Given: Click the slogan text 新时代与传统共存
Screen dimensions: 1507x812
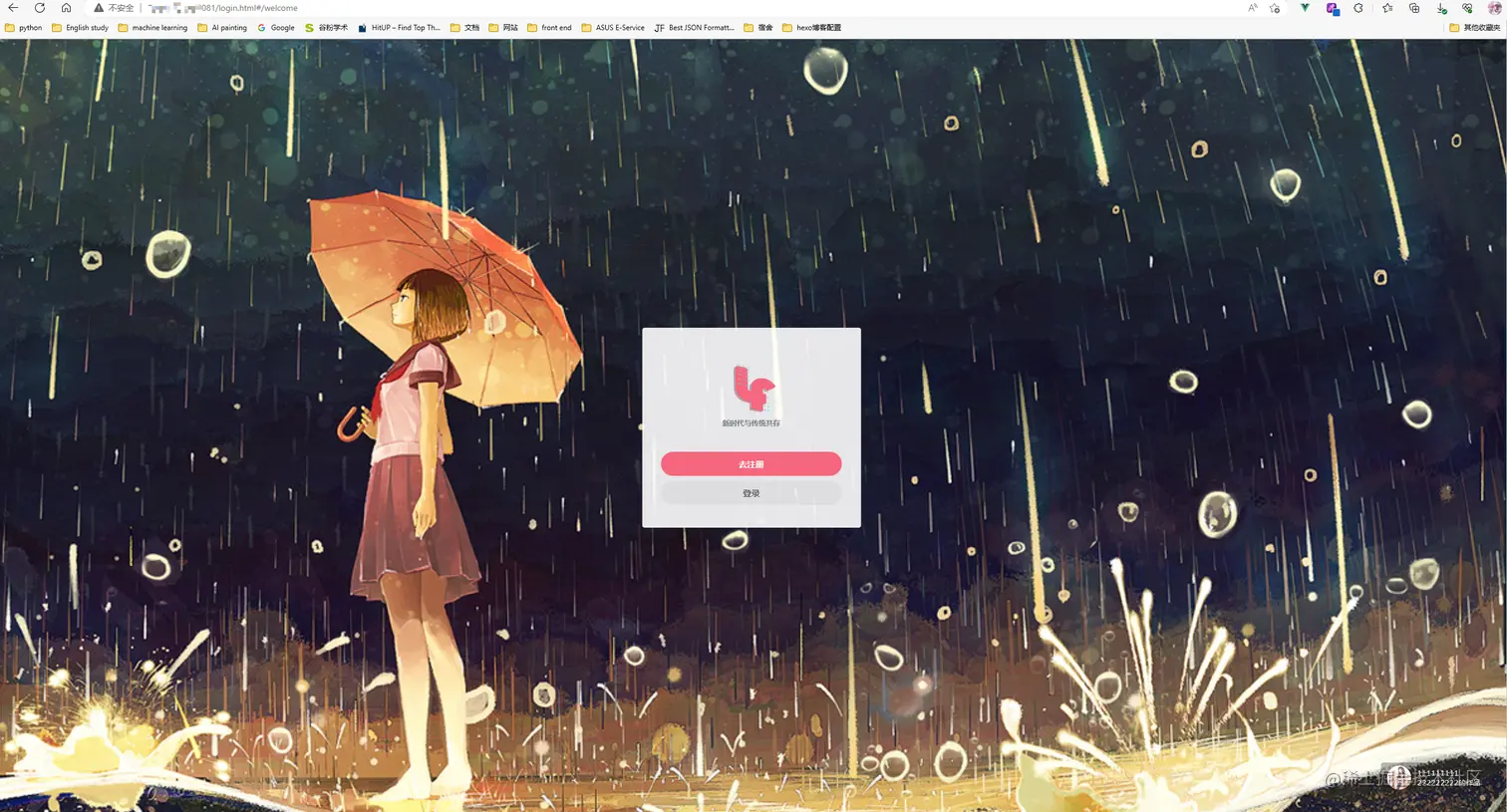Looking at the screenshot, I should click(751, 423).
